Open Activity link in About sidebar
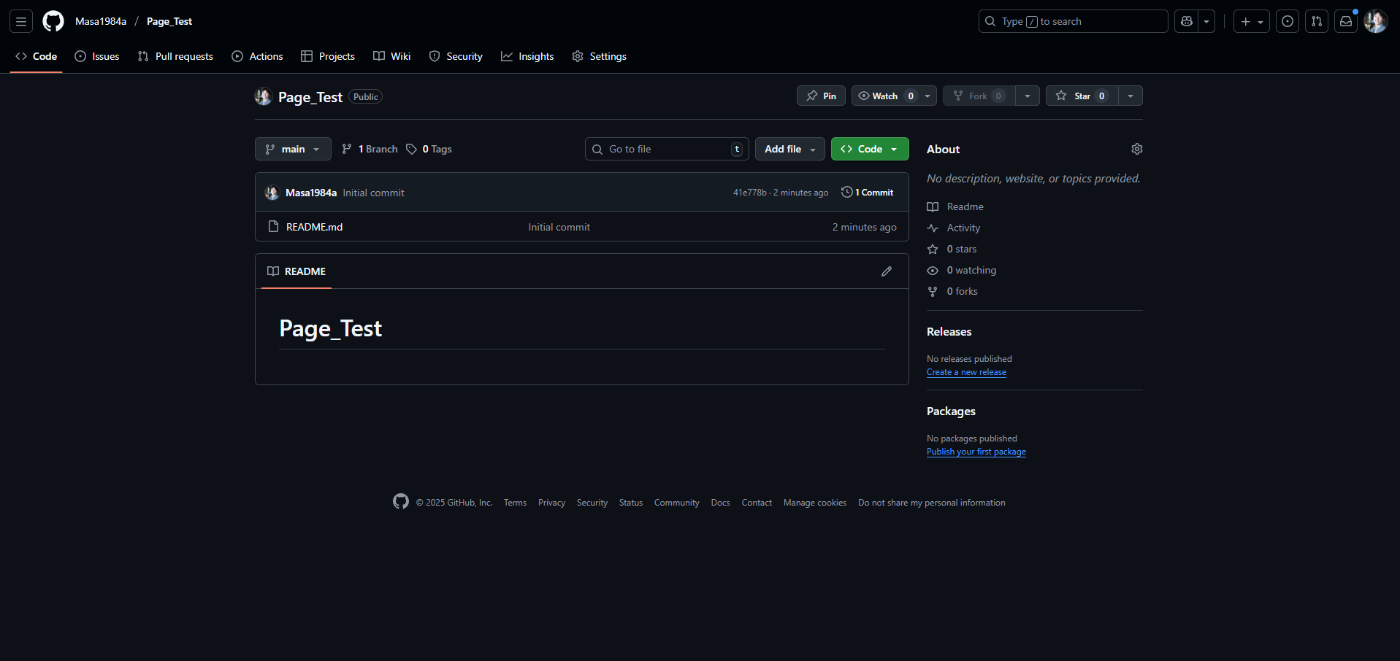The width and height of the screenshot is (1400, 661). click(x=953, y=228)
